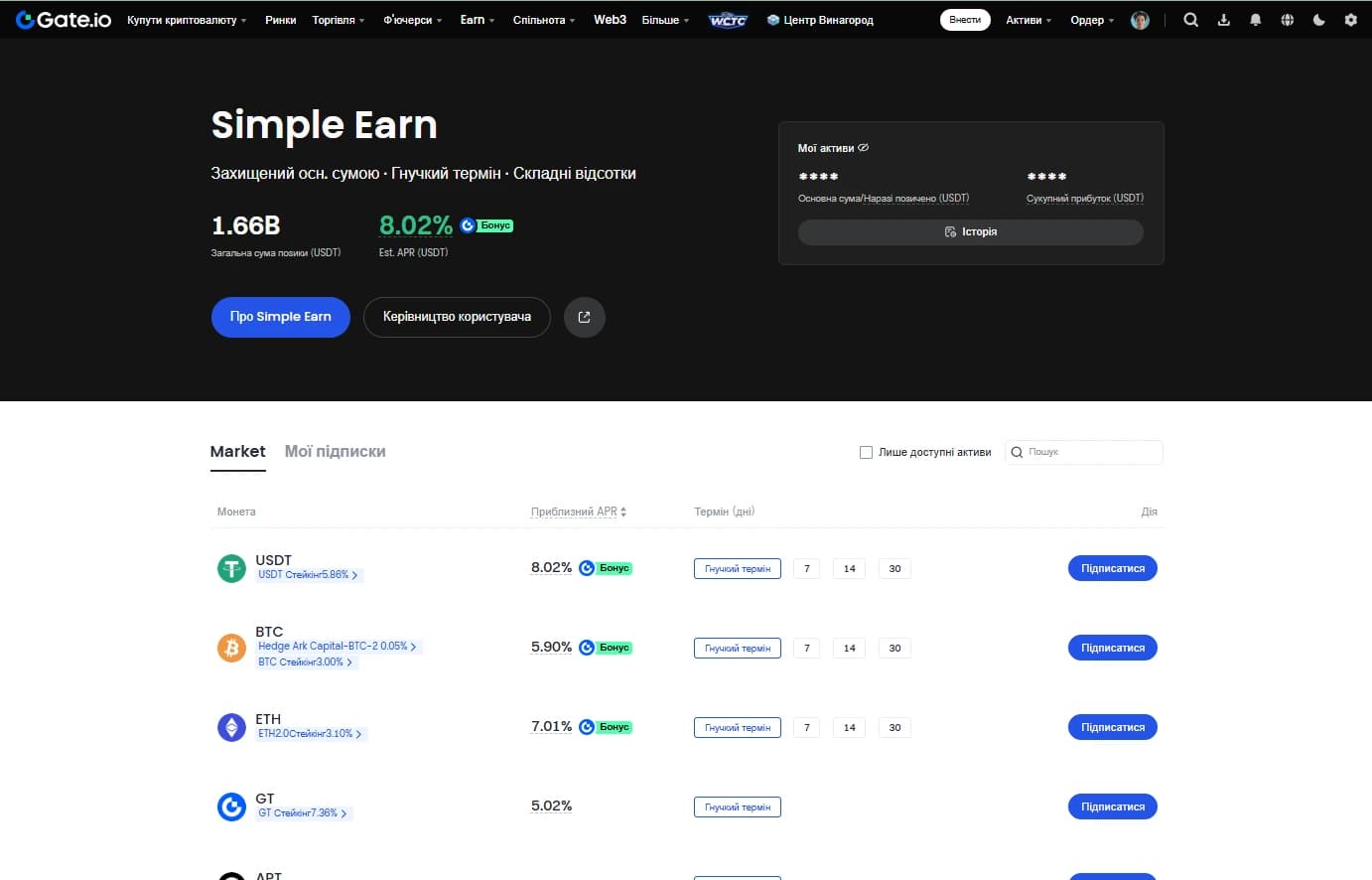This screenshot has height=880, width=1372.
Task: Click the bonus badge in USDT row
Action: [x=606, y=568]
